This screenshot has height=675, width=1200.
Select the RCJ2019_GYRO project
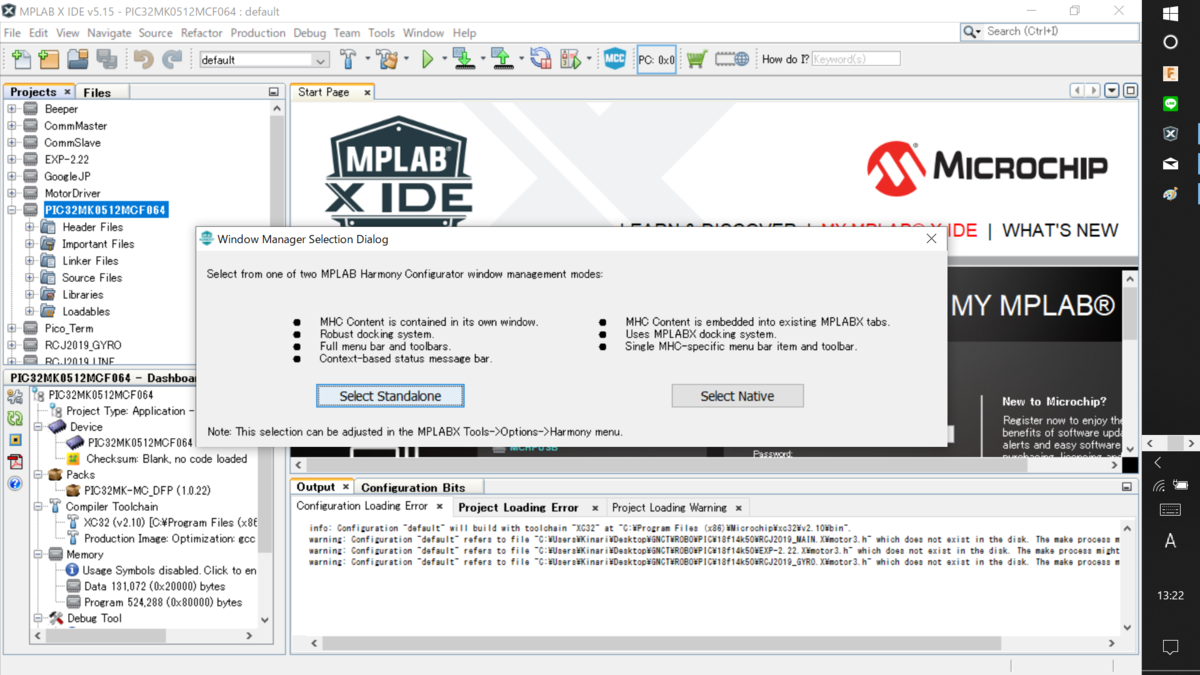(83, 345)
